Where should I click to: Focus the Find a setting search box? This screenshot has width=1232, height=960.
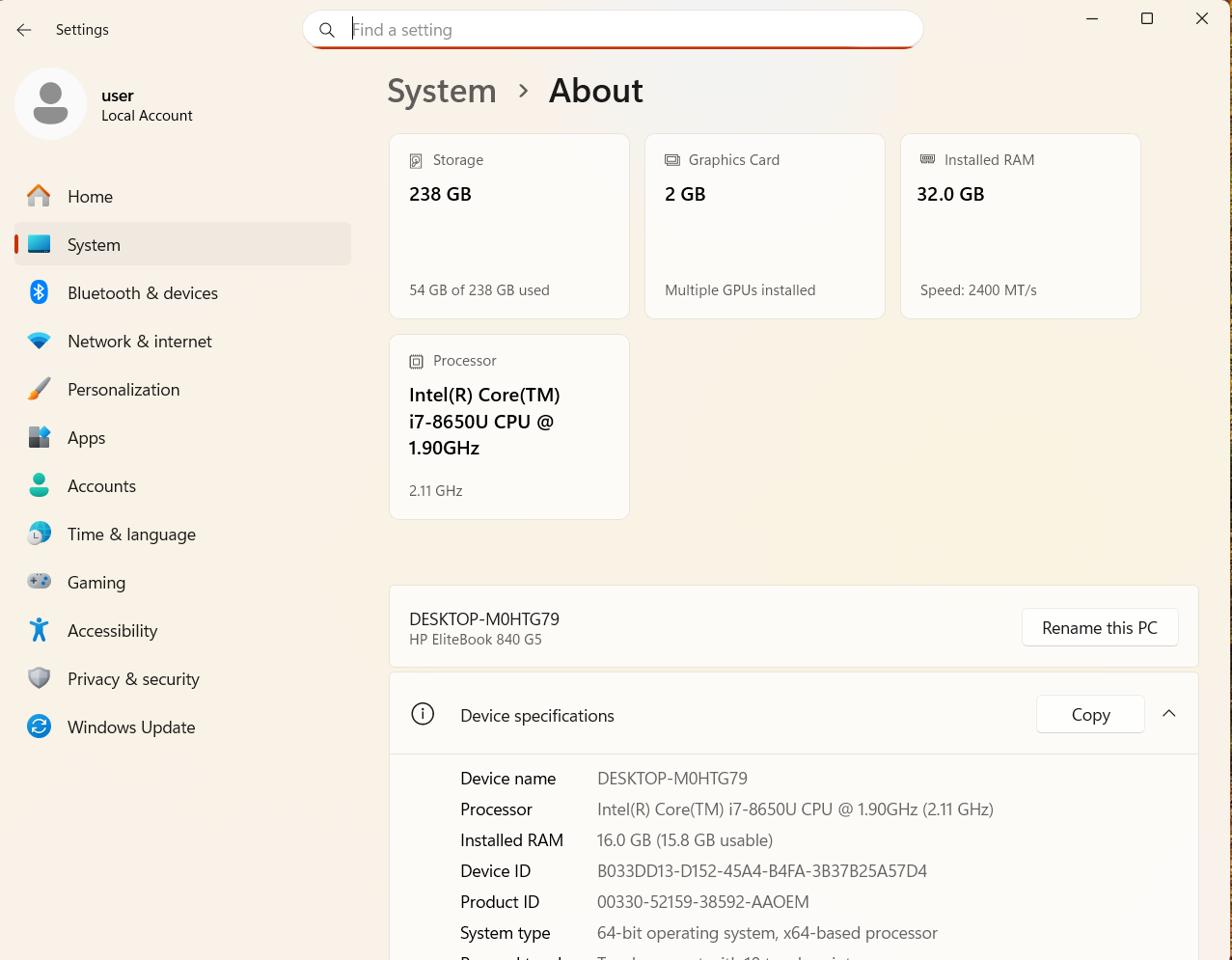click(x=617, y=30)
